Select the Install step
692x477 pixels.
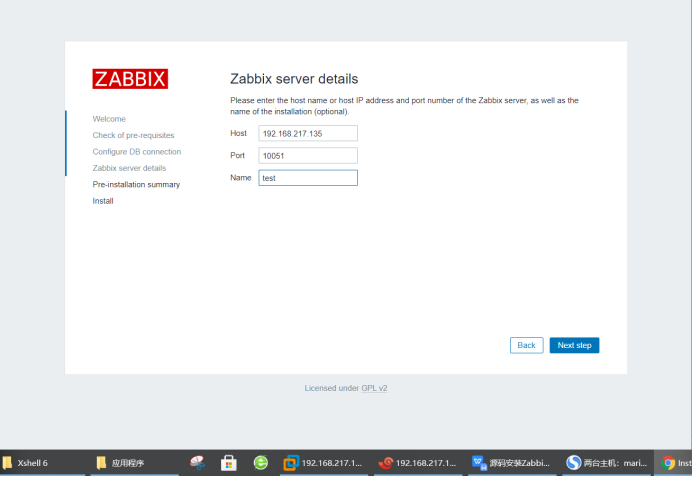103,201
